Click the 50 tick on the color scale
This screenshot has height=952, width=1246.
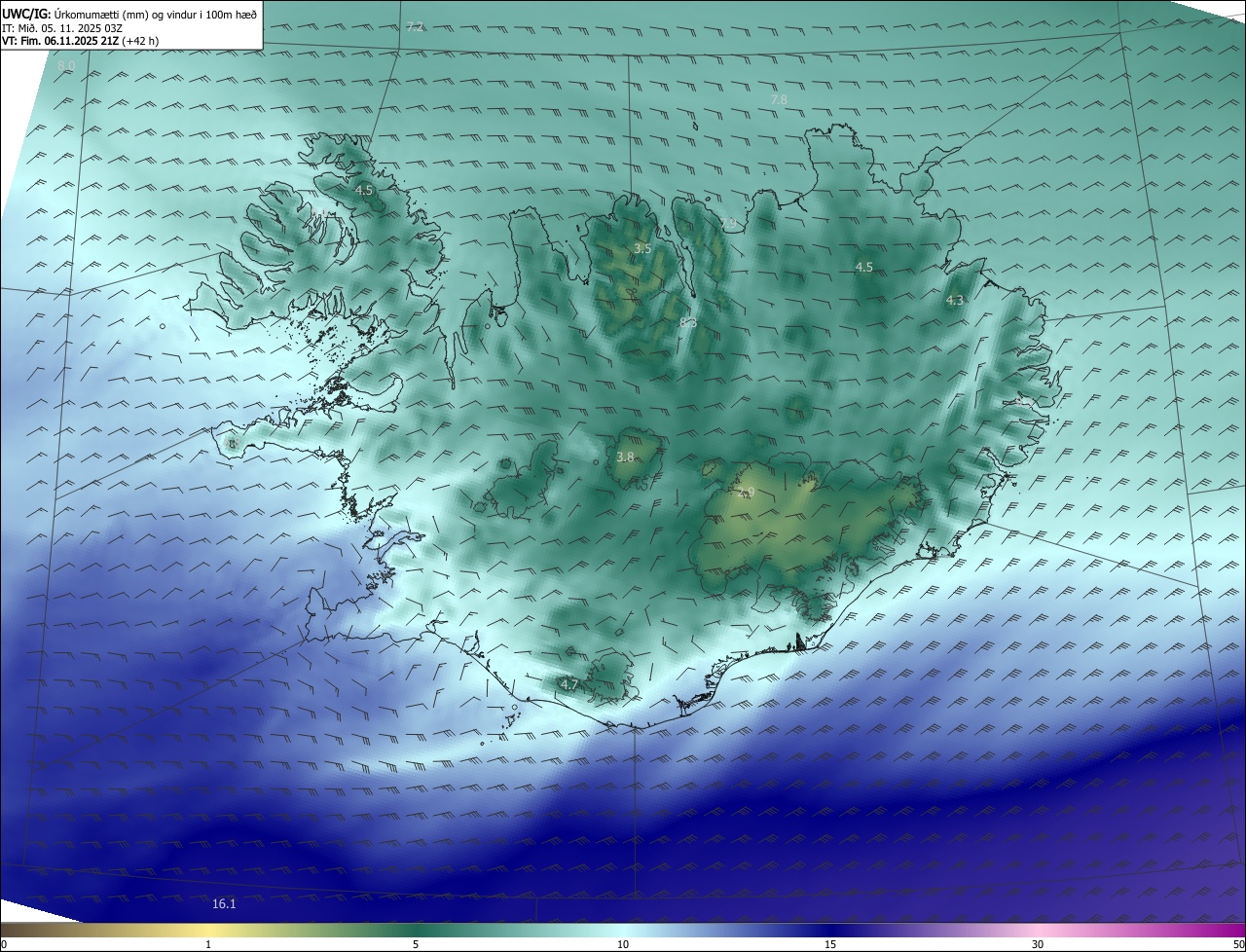pyautogui.click(x=1238, y=944)
